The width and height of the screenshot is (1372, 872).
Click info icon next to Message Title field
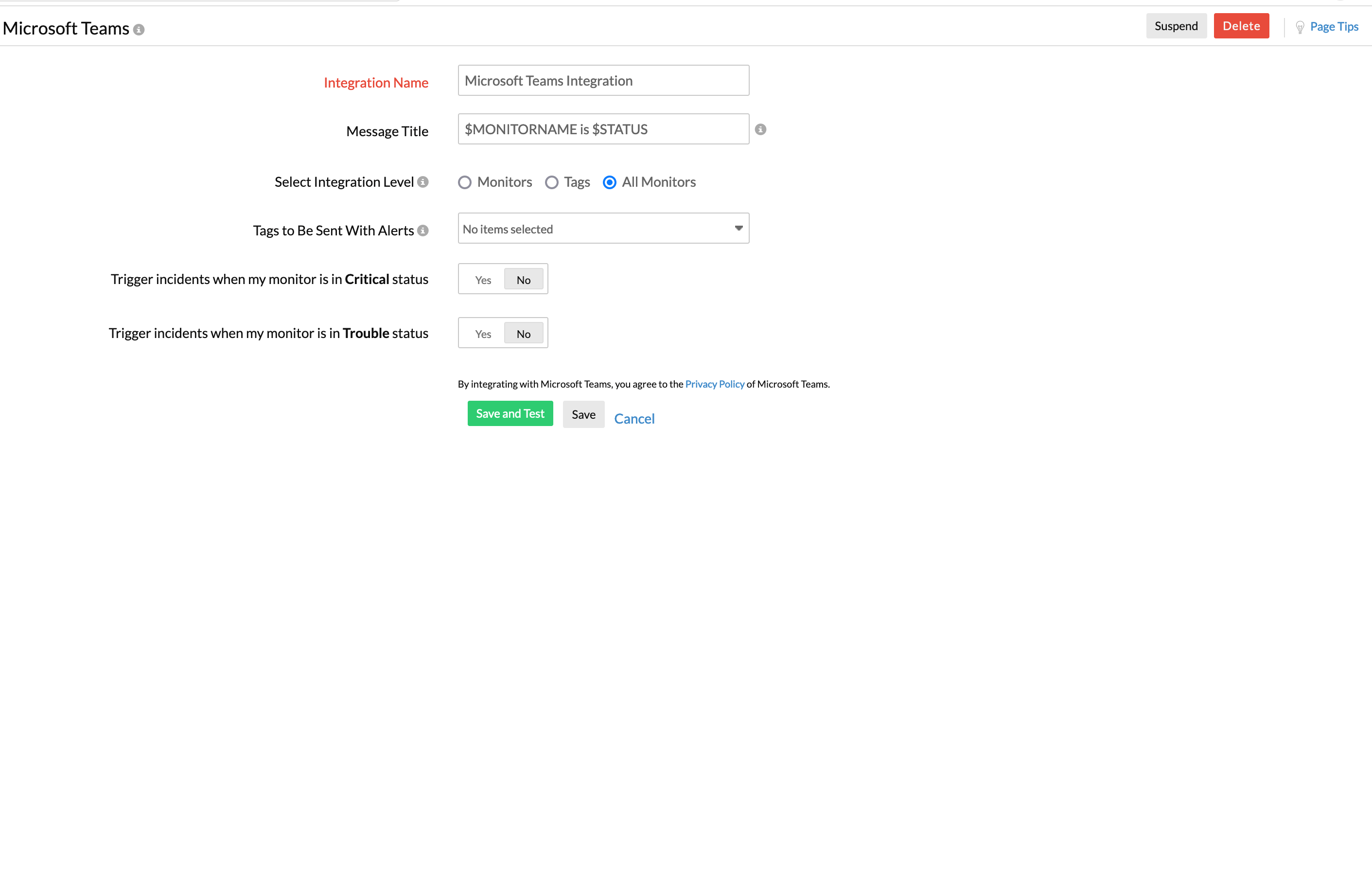(x=760, y=129)
